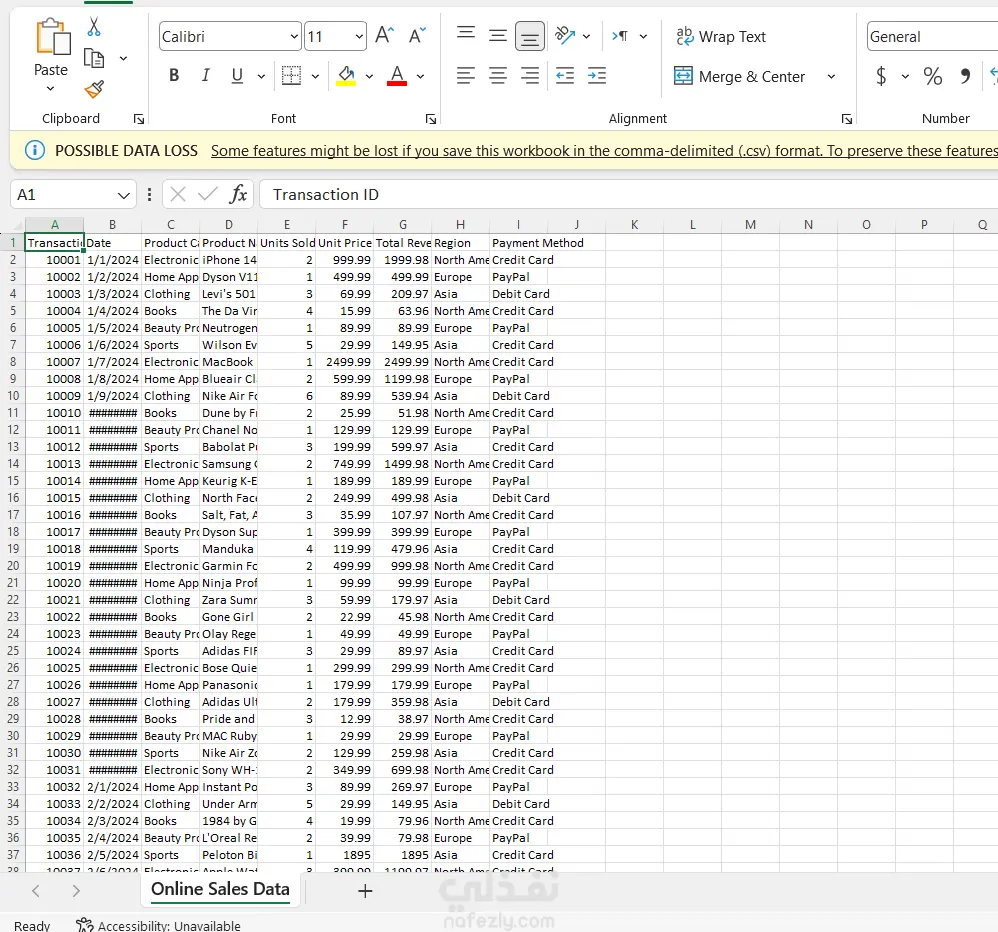This screenshot has height=932, width=998.
Task: Click the Increase Font Size icon
Action: tap(384, 35)
